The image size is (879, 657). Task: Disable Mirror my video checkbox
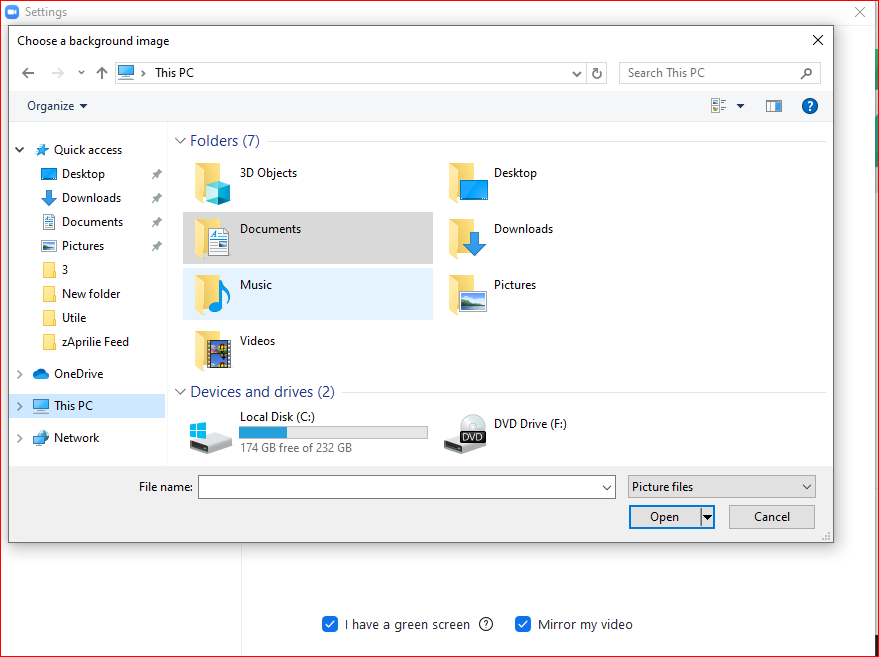(523, 624)
